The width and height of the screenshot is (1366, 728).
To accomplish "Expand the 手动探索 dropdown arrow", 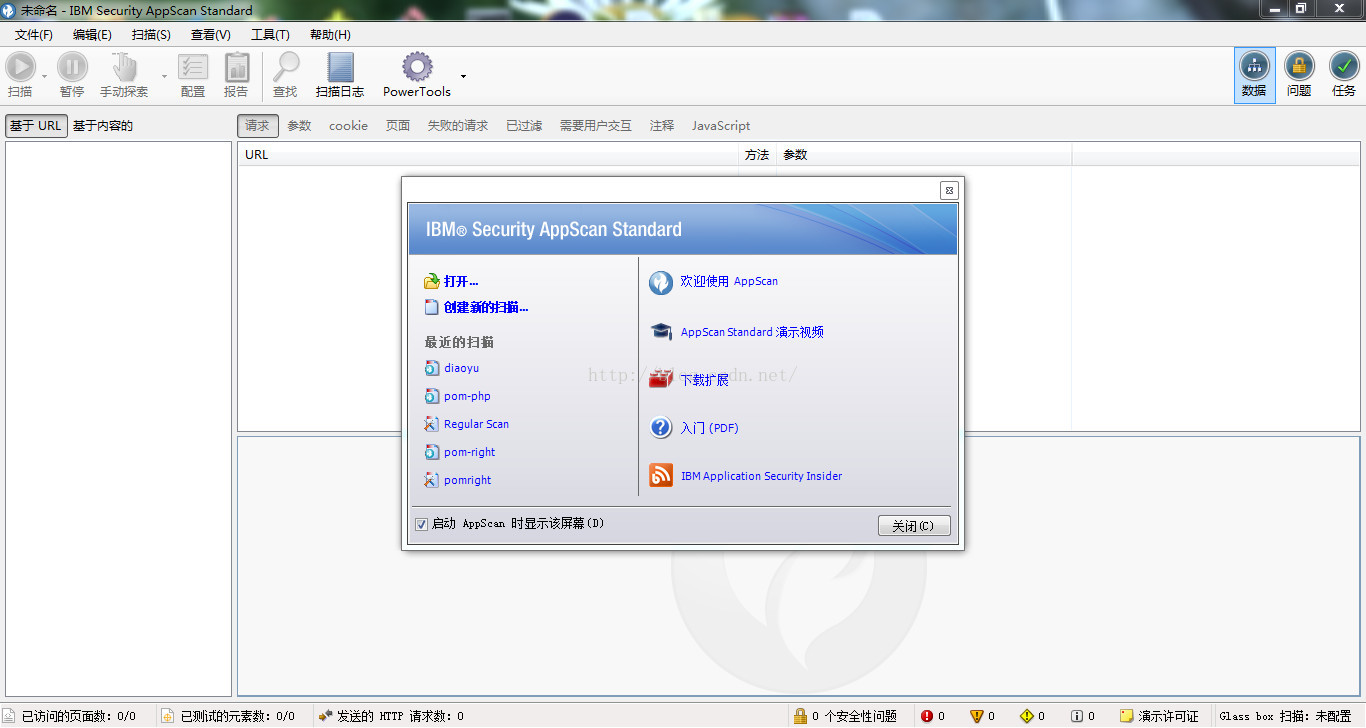I will coord(164,76).
